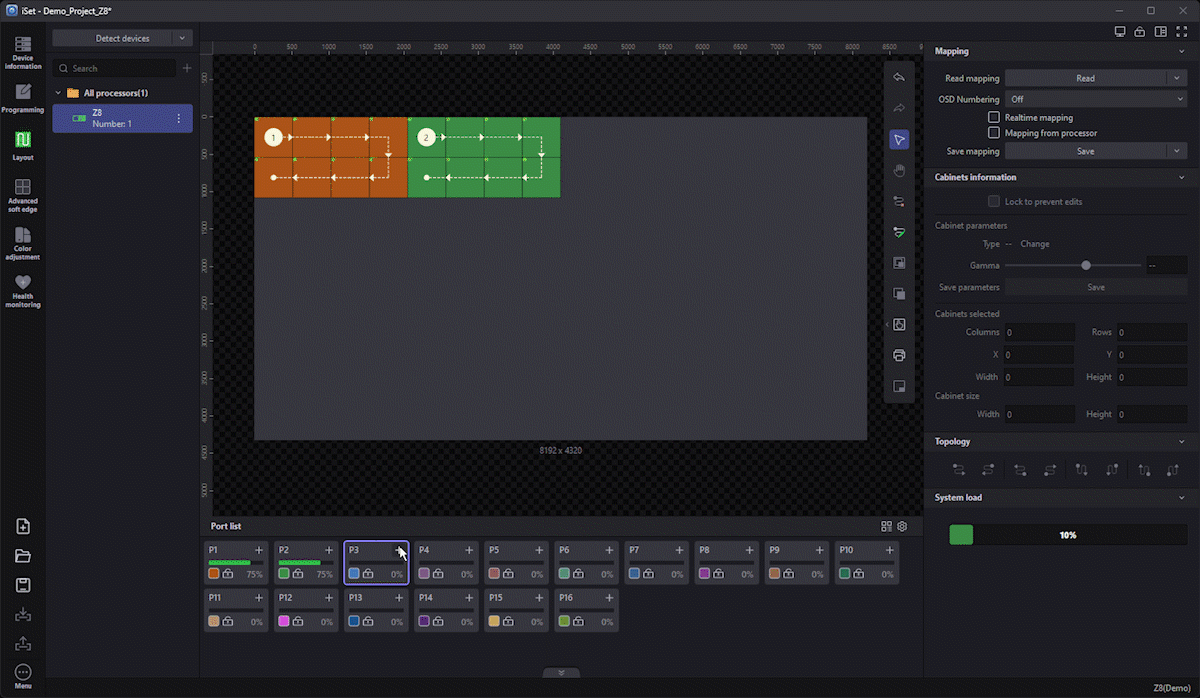Click the first topology routing icon
The width and height of the screenshot is (1200, 698).
click(x=959, y=469)
